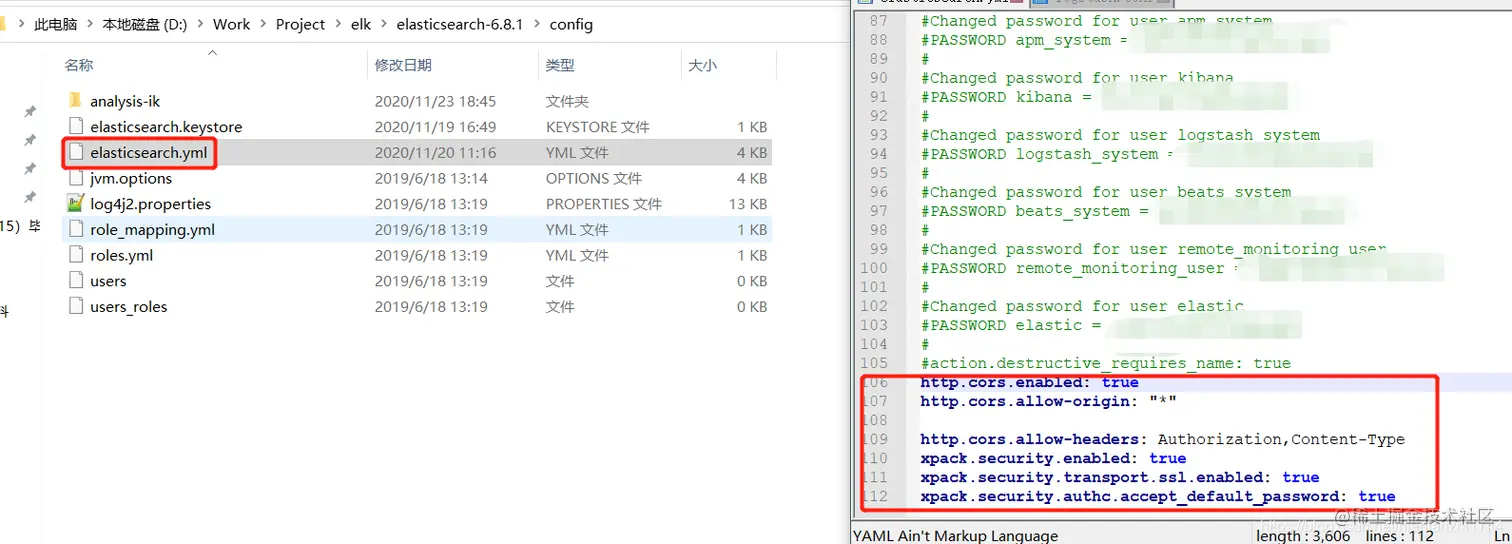Click the line http.cors.enabled: true in the editor
The width and height of the screenshot is (1512, 544).
[1029, 382]
